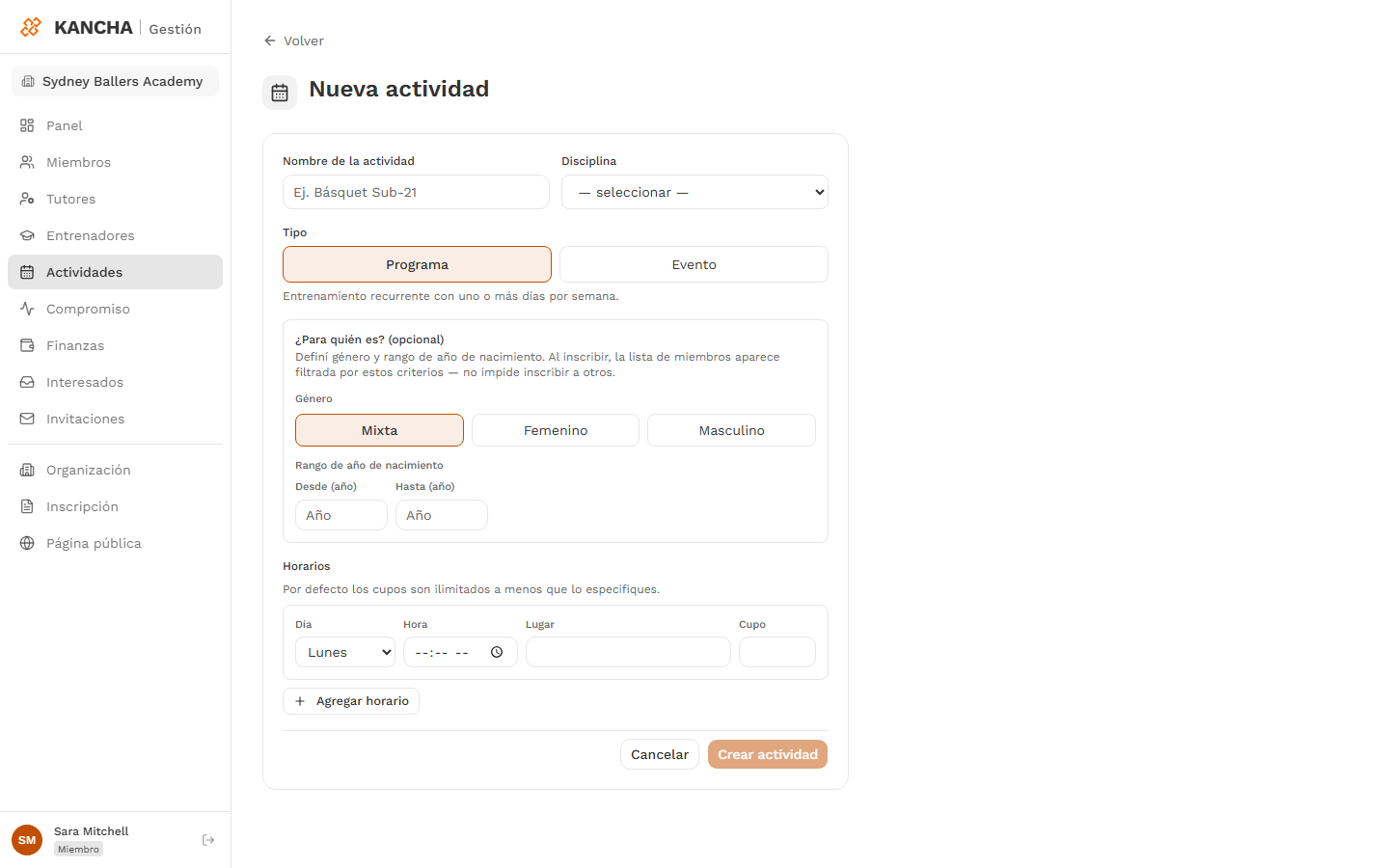Click the Entrenadores graduation cap icon
This screenshot has height=868, width=1389.
click(27, 235)
